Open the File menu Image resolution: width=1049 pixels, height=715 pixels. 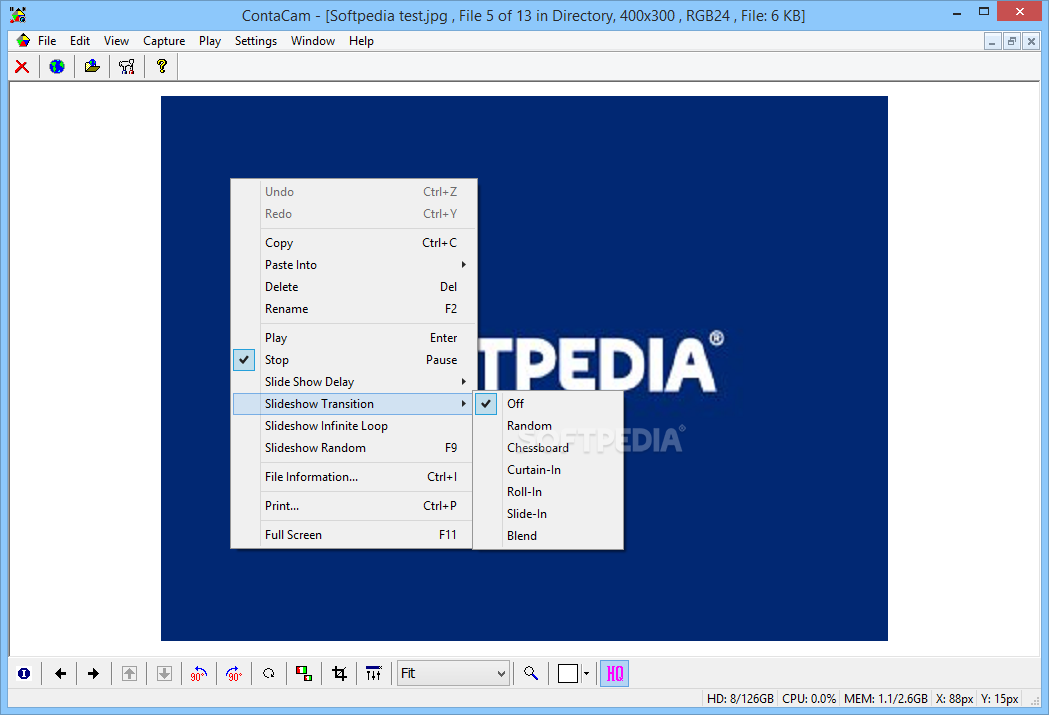47,41
